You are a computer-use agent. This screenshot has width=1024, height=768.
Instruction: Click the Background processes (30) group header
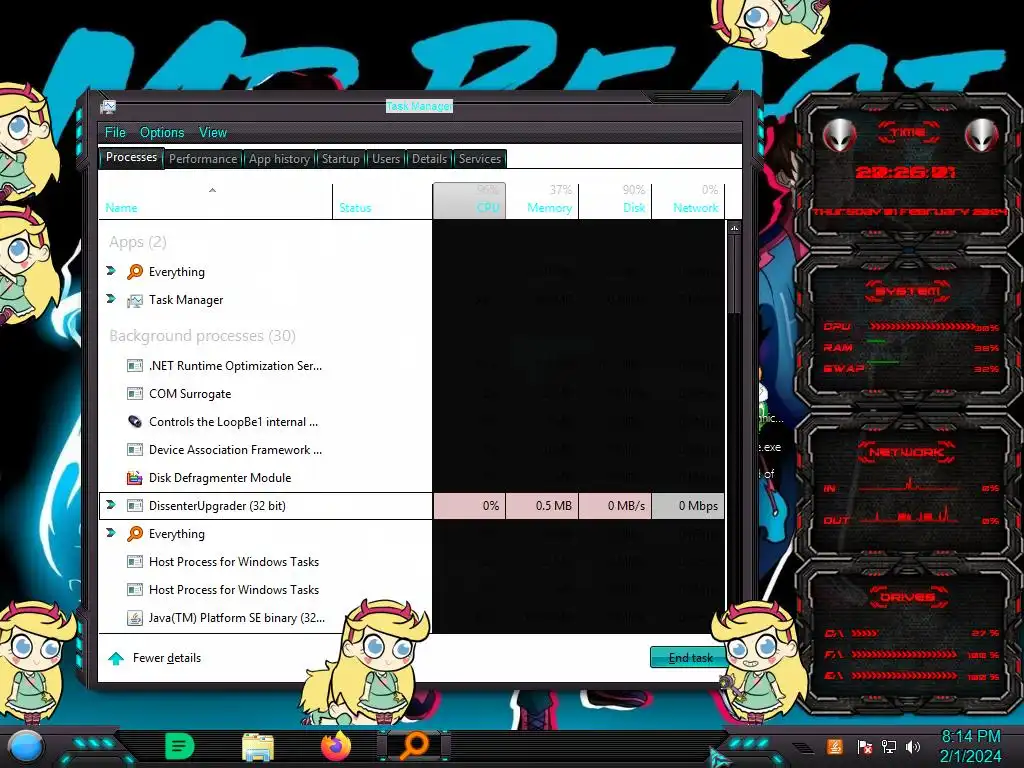[x=202, y=336]
